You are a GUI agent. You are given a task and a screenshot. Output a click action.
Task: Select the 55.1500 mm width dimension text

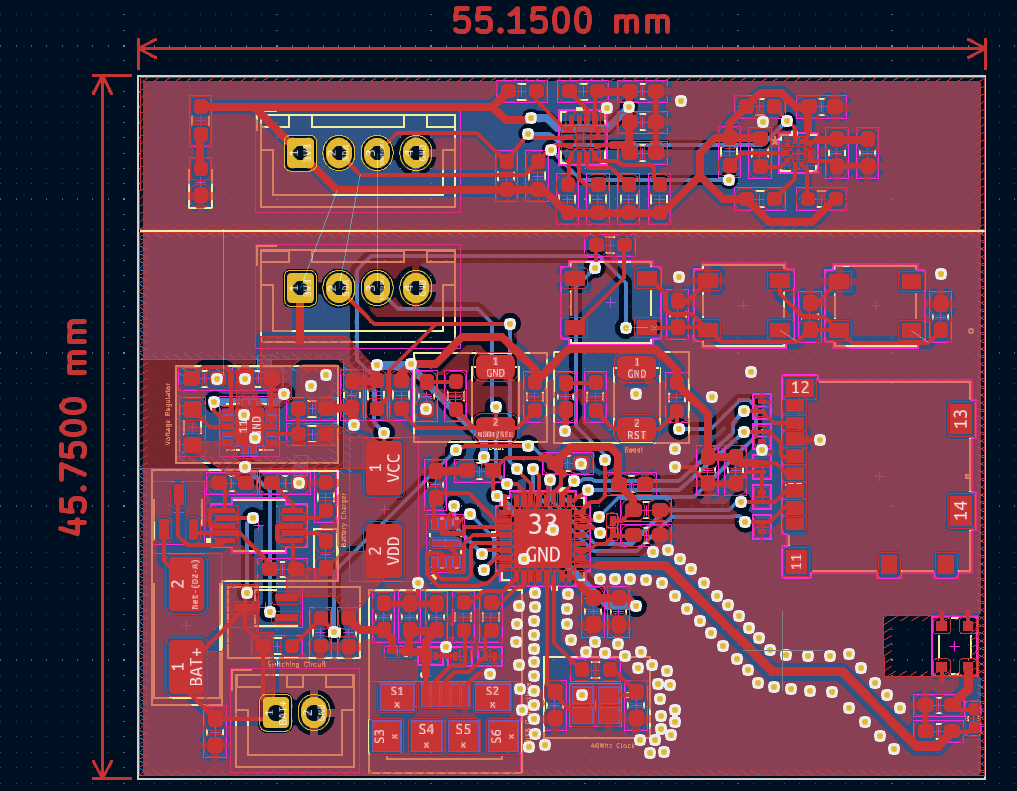click(561, 21)
